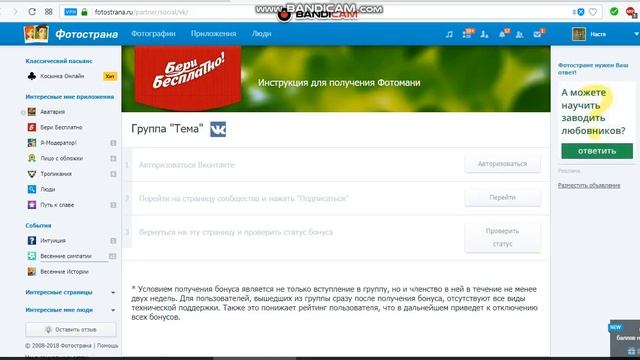
Task: Open Весенние симпатии event
Action: click(66, 256)
